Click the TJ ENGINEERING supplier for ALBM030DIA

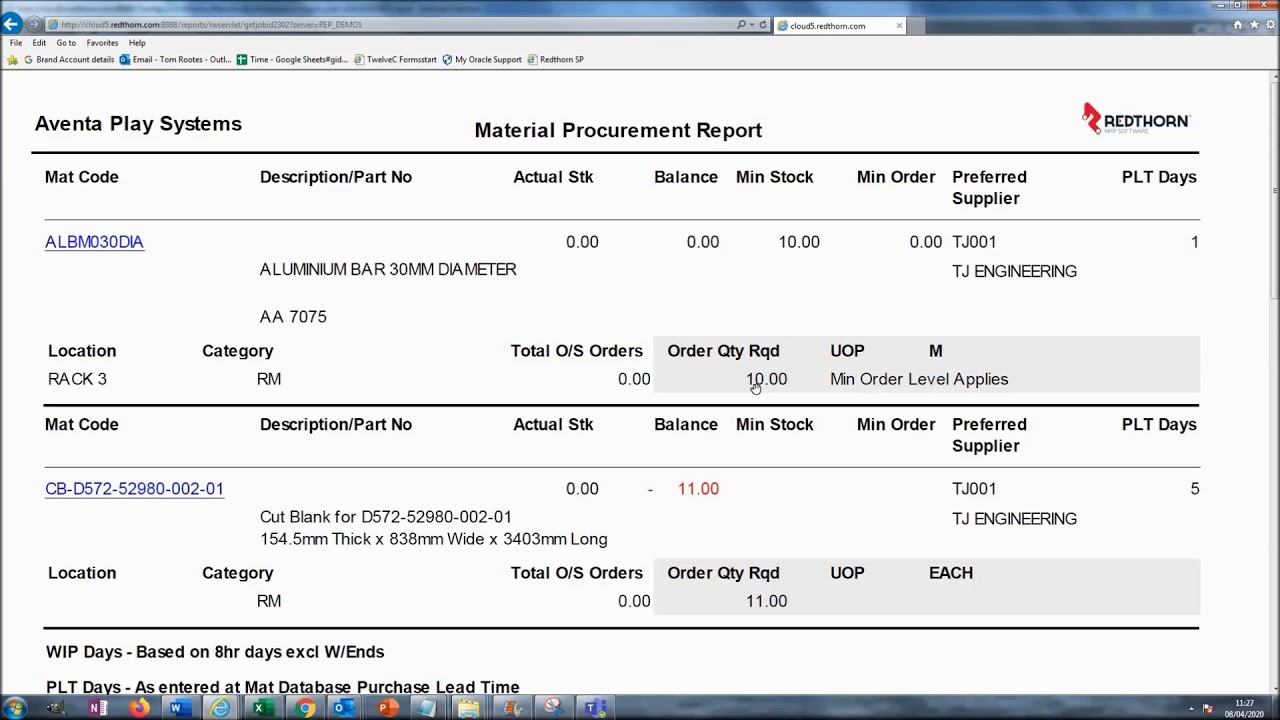pyautogui.click(x=1014, y=272)
